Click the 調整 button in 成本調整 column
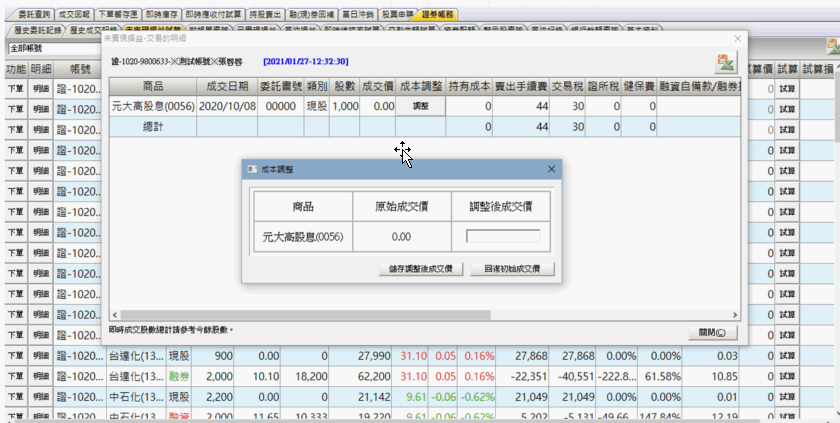This screenshot has height=423, width=840. pyautogui.click(x=420, y=106)
